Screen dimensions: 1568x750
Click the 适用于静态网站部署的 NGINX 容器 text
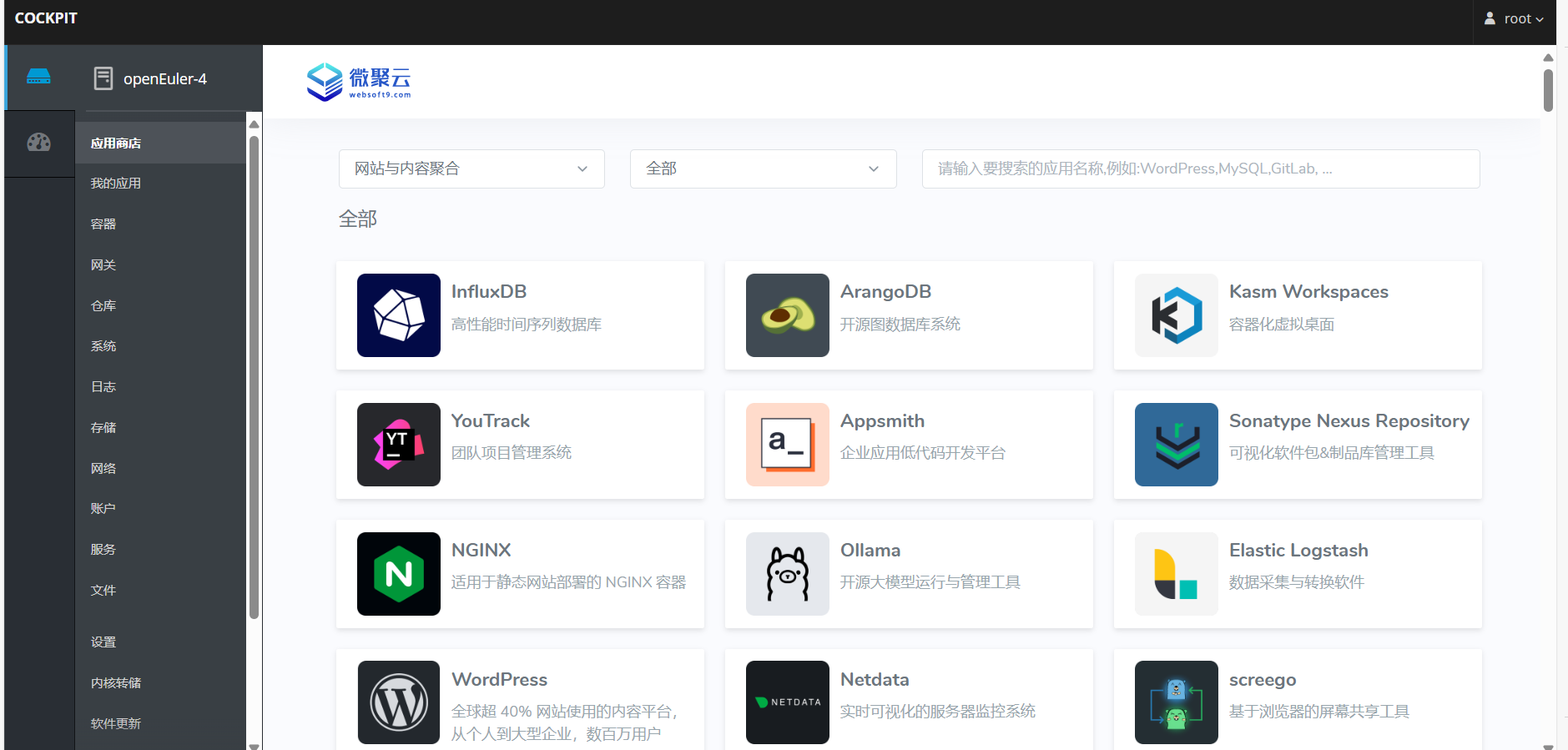click(569, 582)
